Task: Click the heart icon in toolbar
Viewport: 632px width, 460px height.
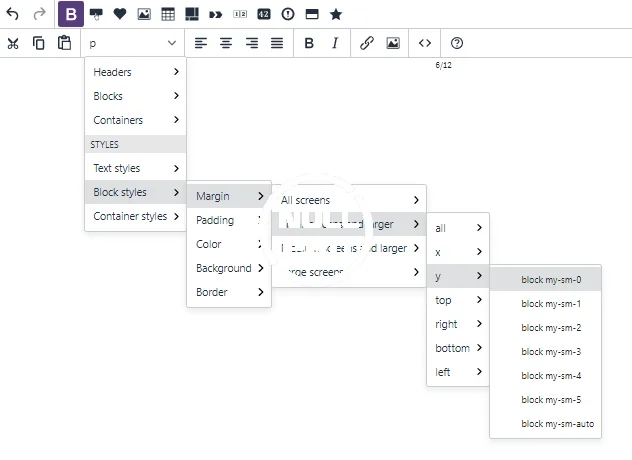Action: [120, 14]
